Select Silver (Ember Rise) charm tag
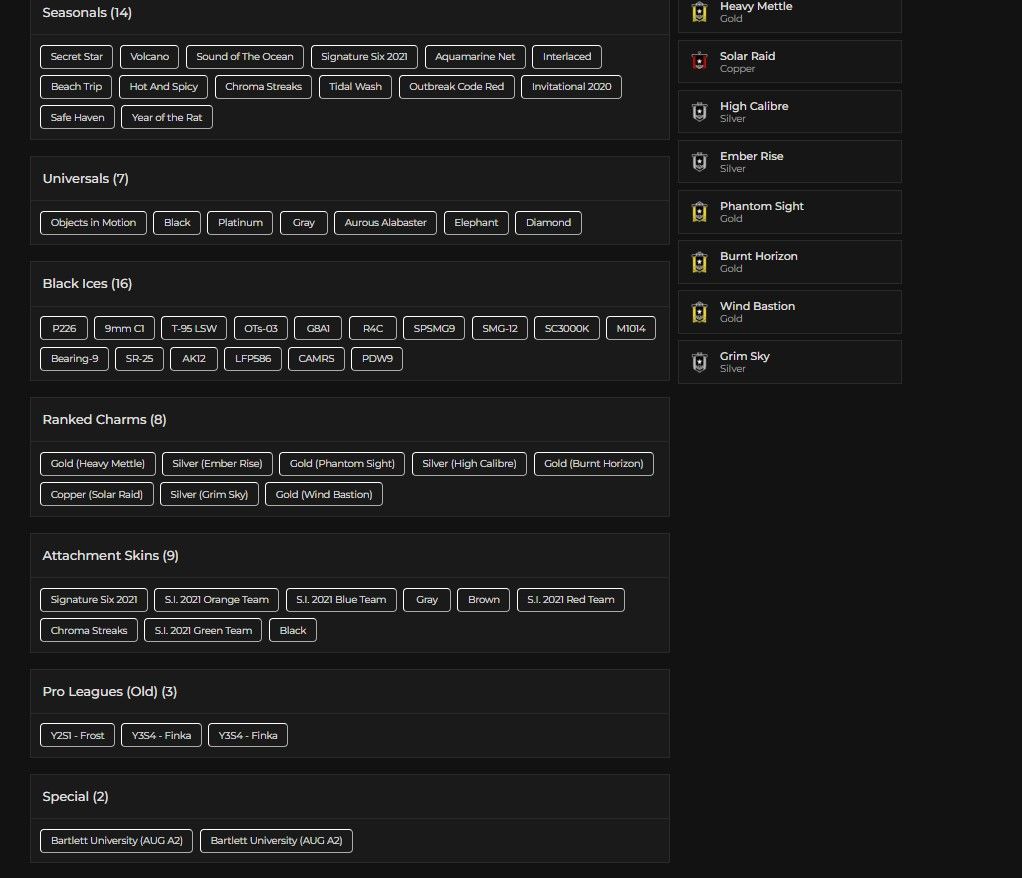The height and width of the screenshot is (878, 1022). [217, 464]
